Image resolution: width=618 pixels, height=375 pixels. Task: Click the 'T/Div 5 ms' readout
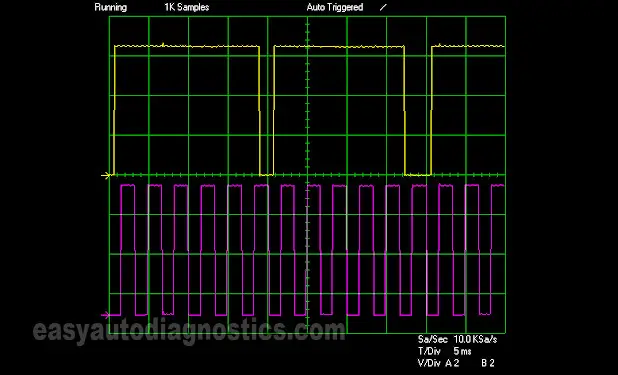pyautogui.click(x=445, y=351)
